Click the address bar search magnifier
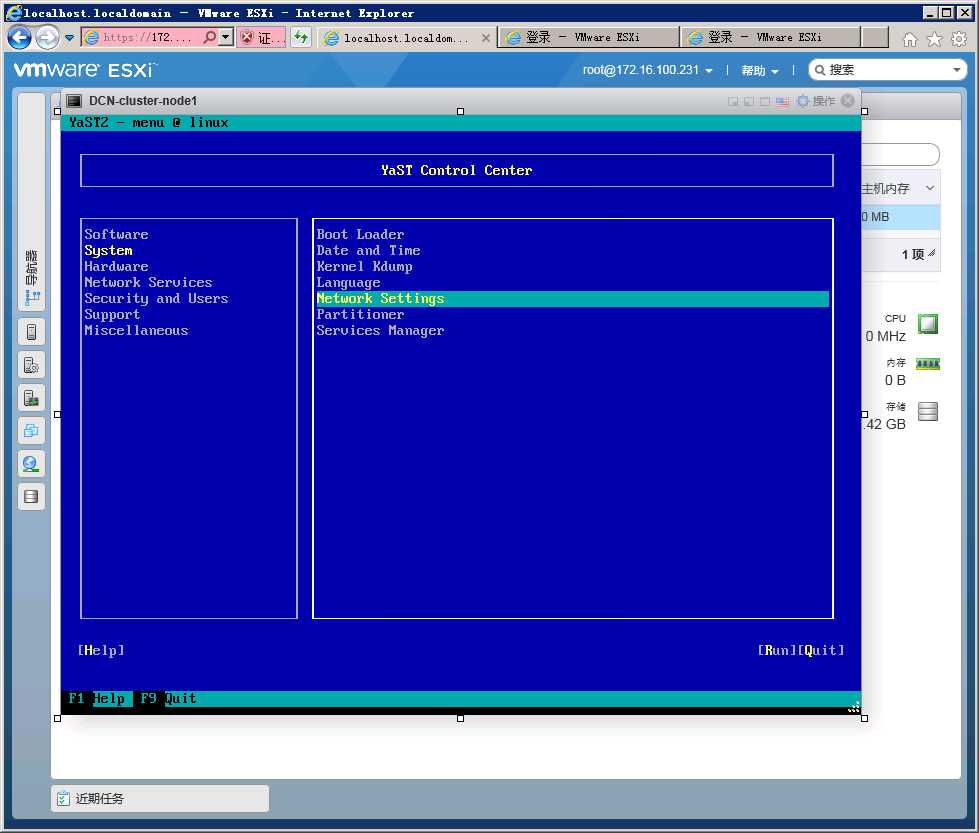 click(210, 37)
